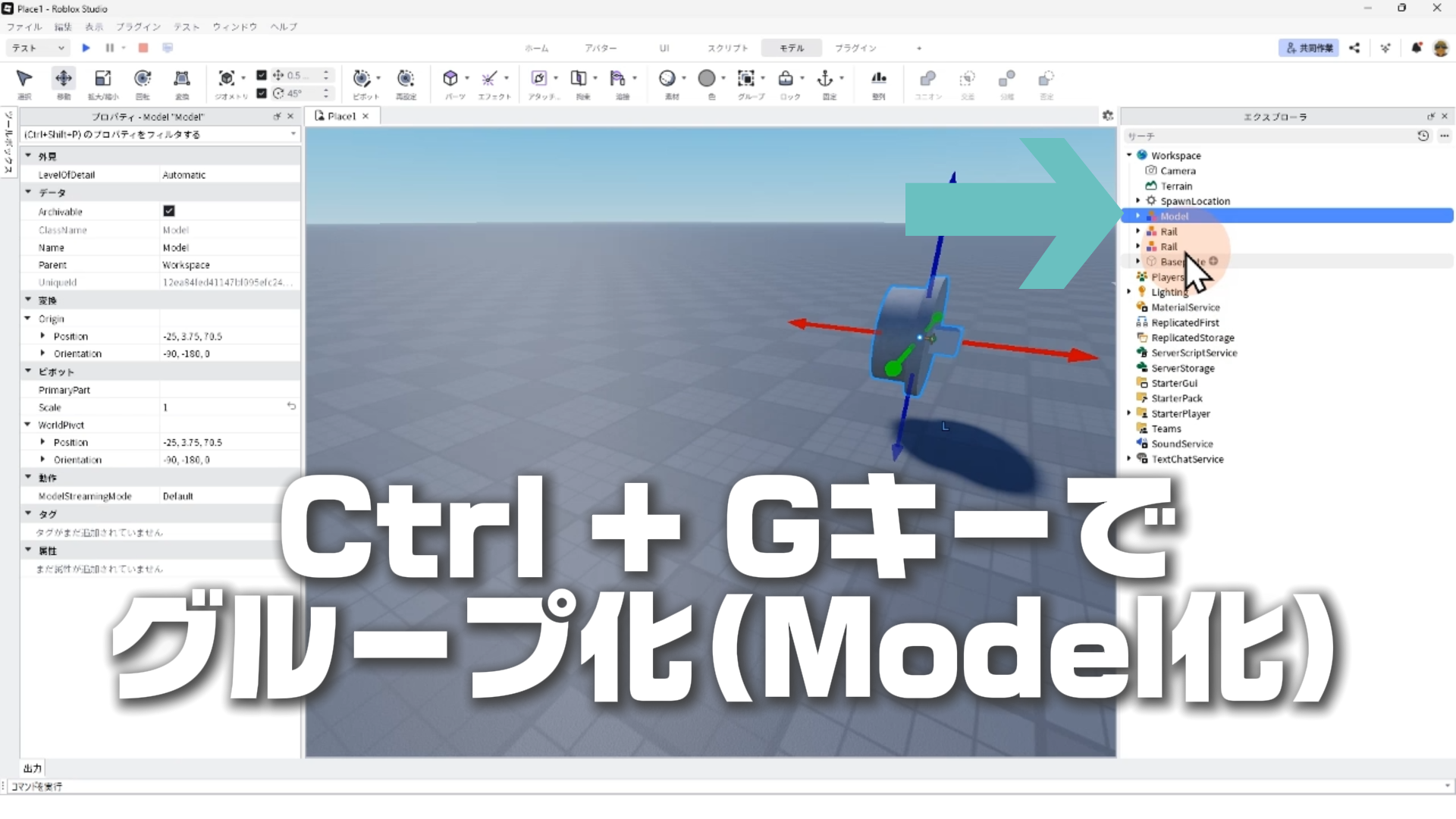Choose the Scale (拡大/縮小) tool
1456x819 pixels.
pyautogui.click(x=103, y=78)
